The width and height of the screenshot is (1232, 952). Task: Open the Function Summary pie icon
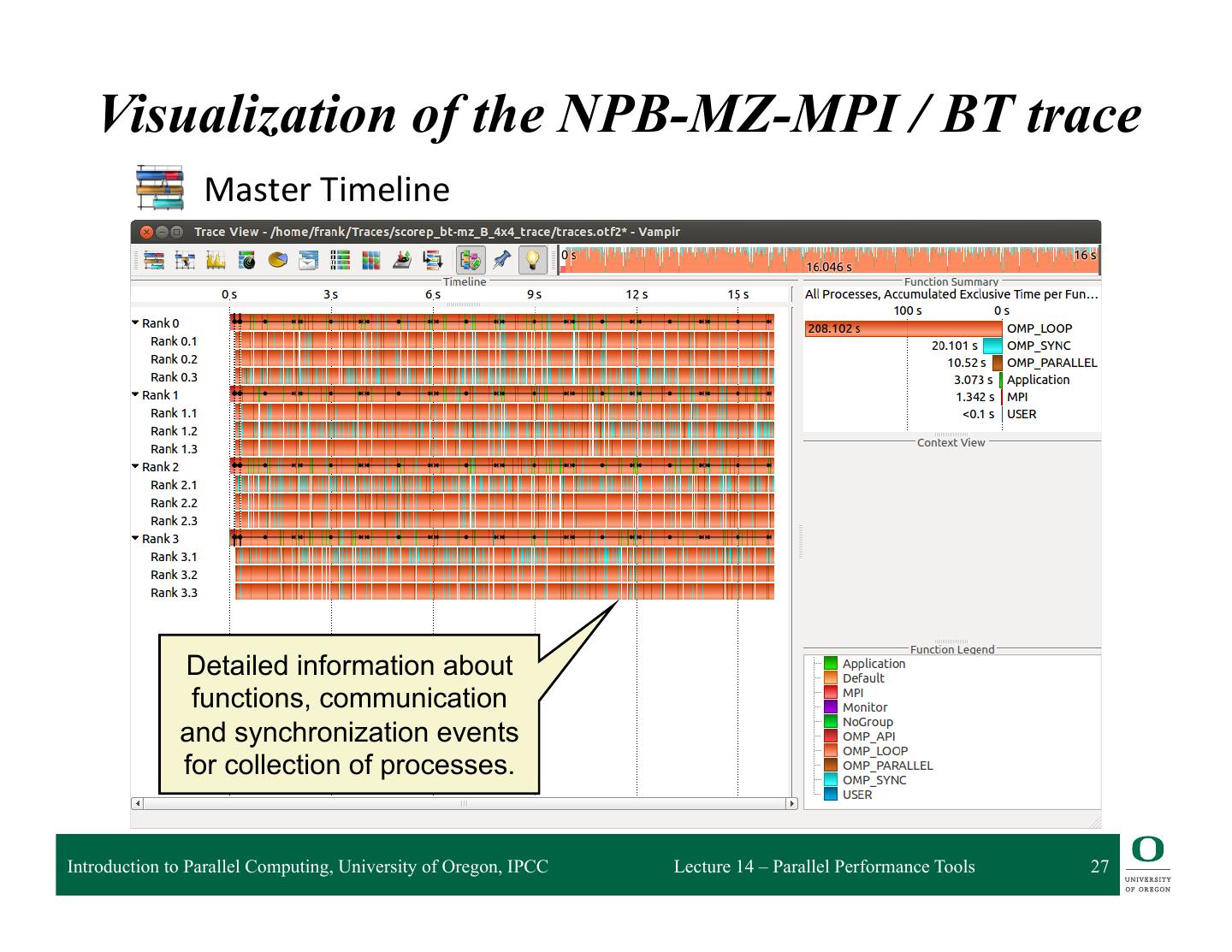277,260
